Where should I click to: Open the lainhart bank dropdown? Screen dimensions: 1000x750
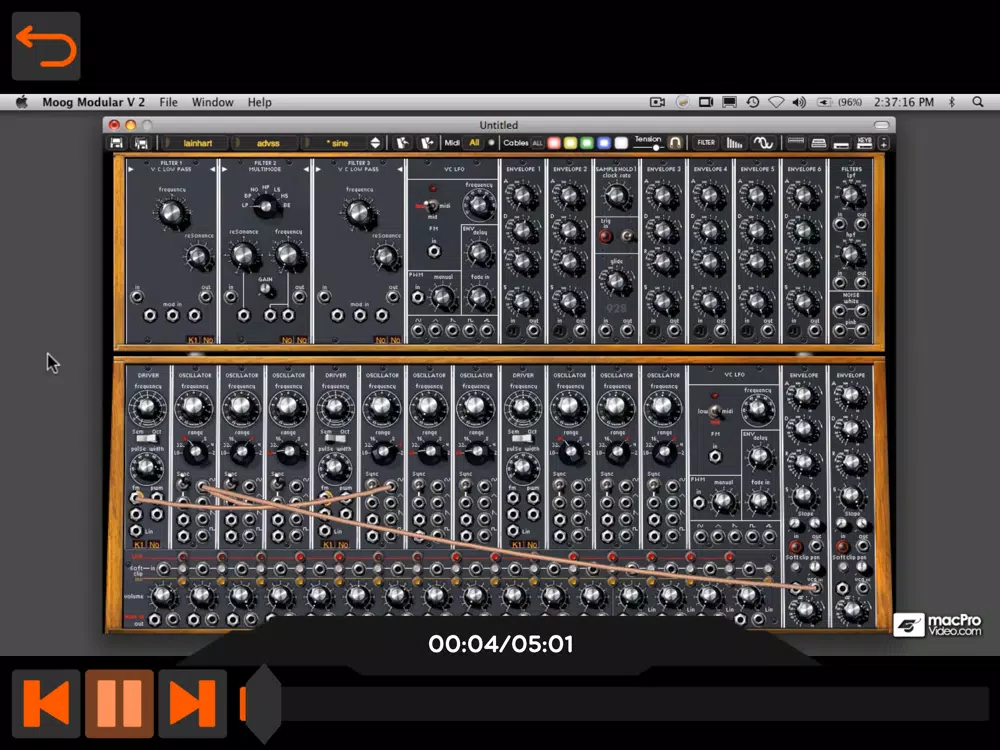pos(197,143)
